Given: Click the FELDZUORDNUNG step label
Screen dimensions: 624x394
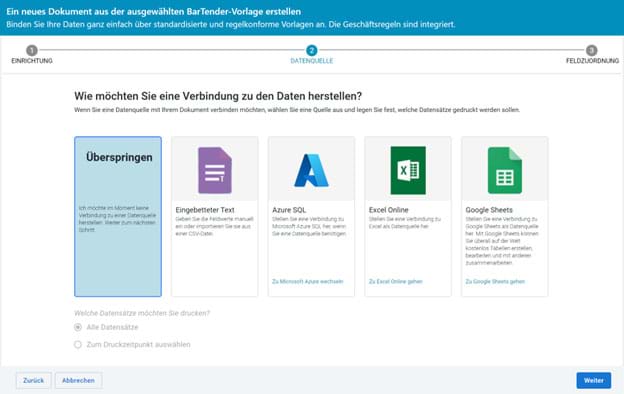Looking at the screenshot, I should pos(592,61).
